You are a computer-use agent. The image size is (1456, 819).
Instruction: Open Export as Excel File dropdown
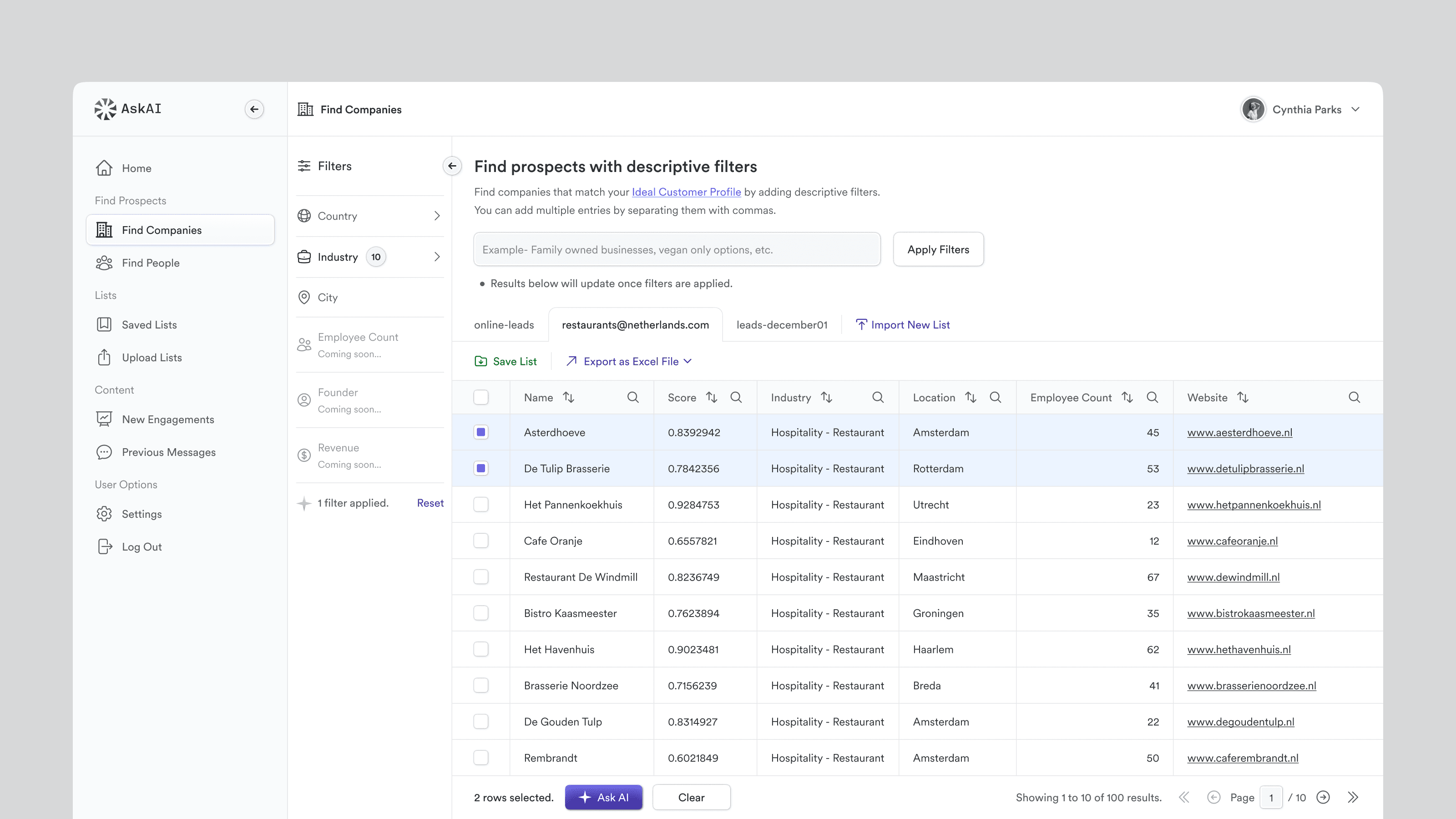point(629,361)
